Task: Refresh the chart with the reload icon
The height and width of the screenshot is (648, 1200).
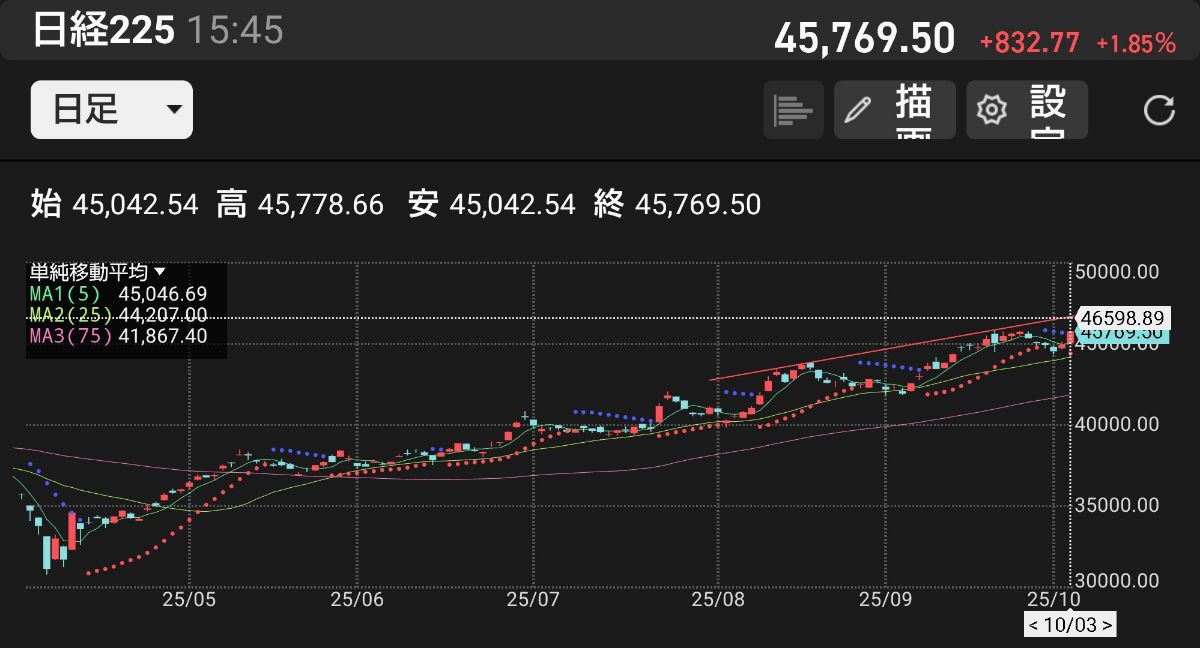Action: [x=1158, y=110]
